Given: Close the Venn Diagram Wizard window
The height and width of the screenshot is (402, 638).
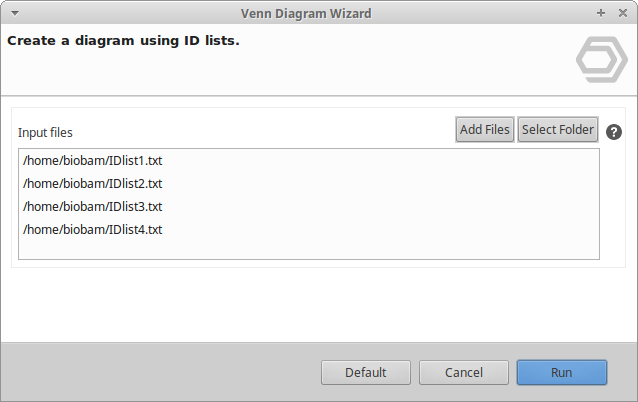Looking at the screenshot, I should pos(623,12).
